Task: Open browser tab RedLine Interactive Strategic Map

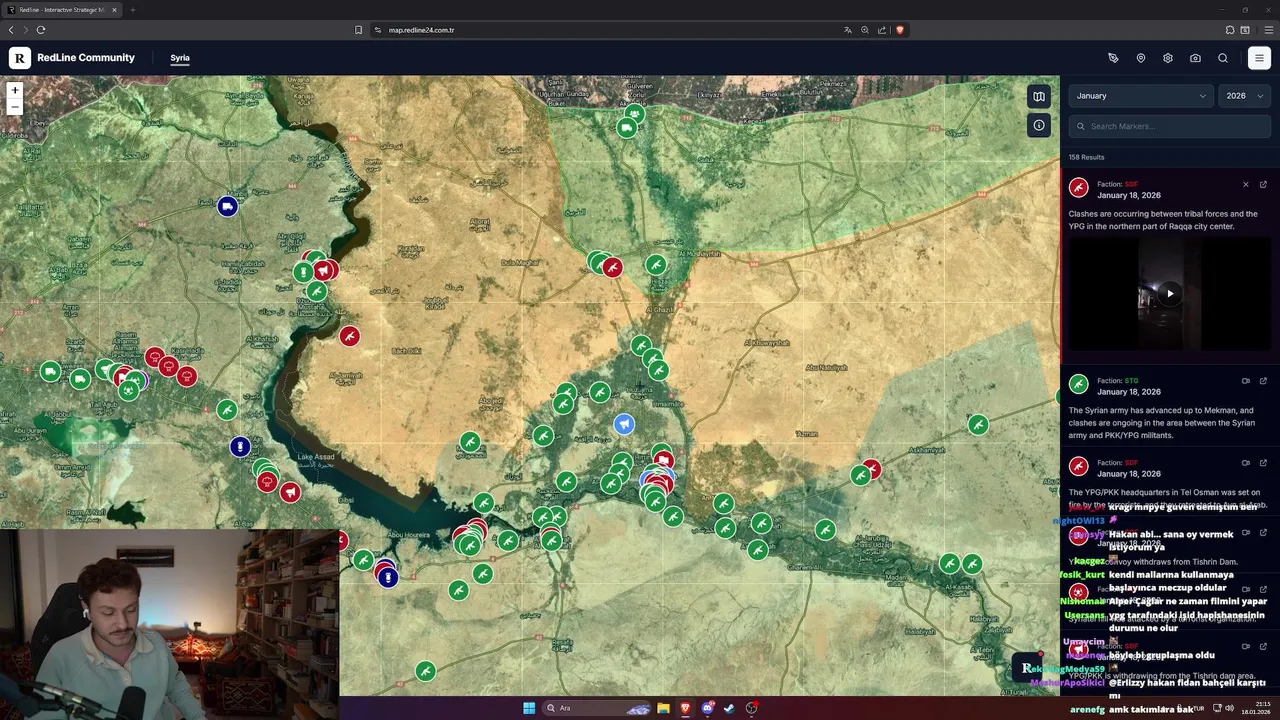Action: tap(62, 10)
